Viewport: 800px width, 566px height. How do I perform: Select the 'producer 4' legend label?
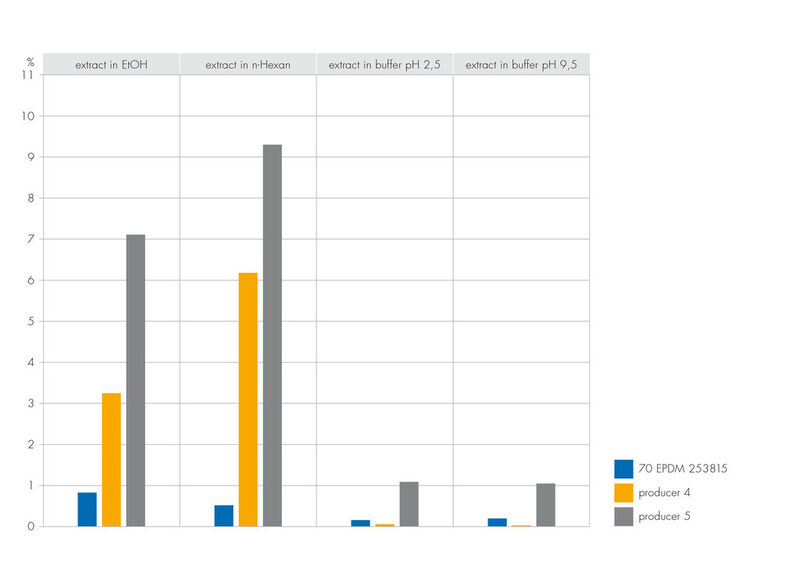664,493
